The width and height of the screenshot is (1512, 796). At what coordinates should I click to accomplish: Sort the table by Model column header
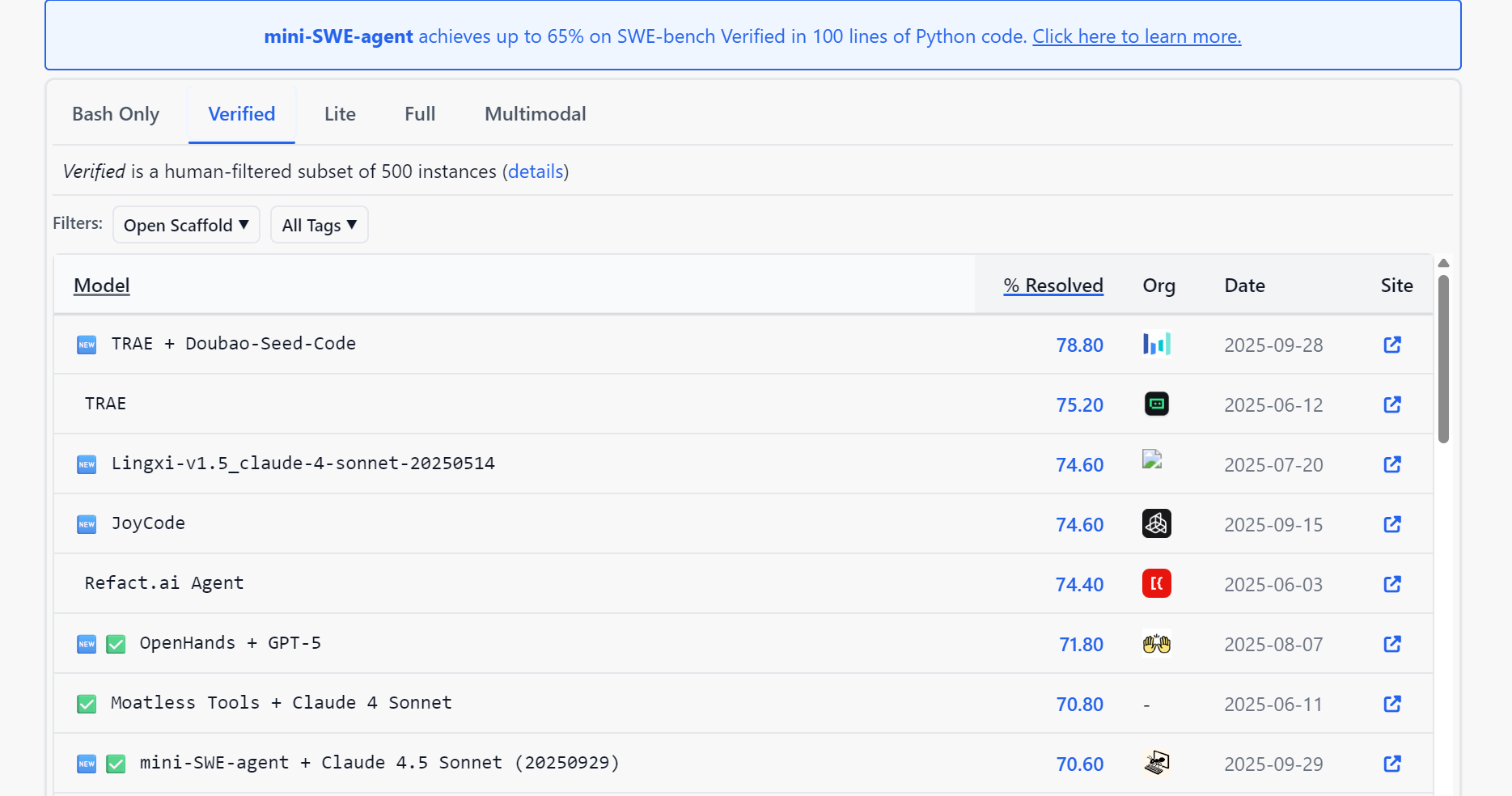point(101,286)
